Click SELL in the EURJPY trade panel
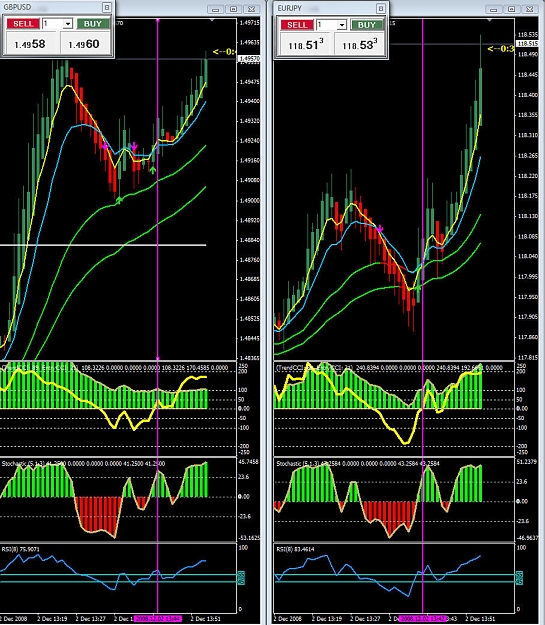 (x=297, y=25)
